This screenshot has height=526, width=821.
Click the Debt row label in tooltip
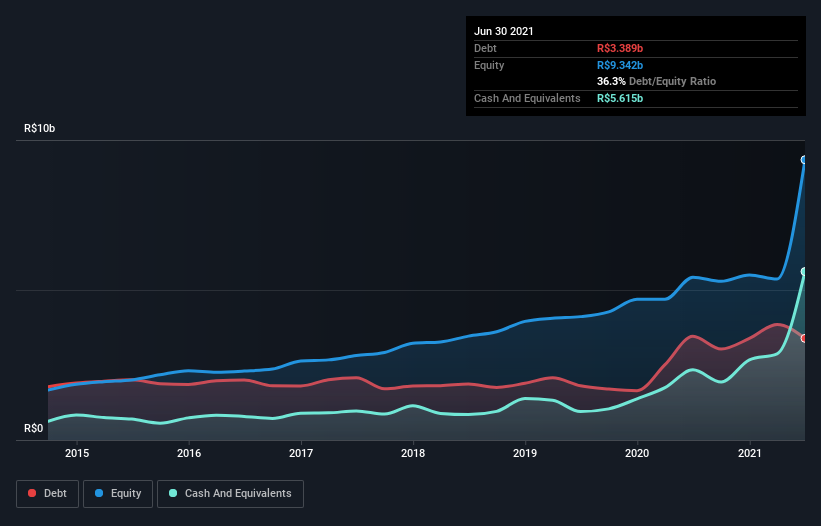pyautogui.click(x=485, y=48)
